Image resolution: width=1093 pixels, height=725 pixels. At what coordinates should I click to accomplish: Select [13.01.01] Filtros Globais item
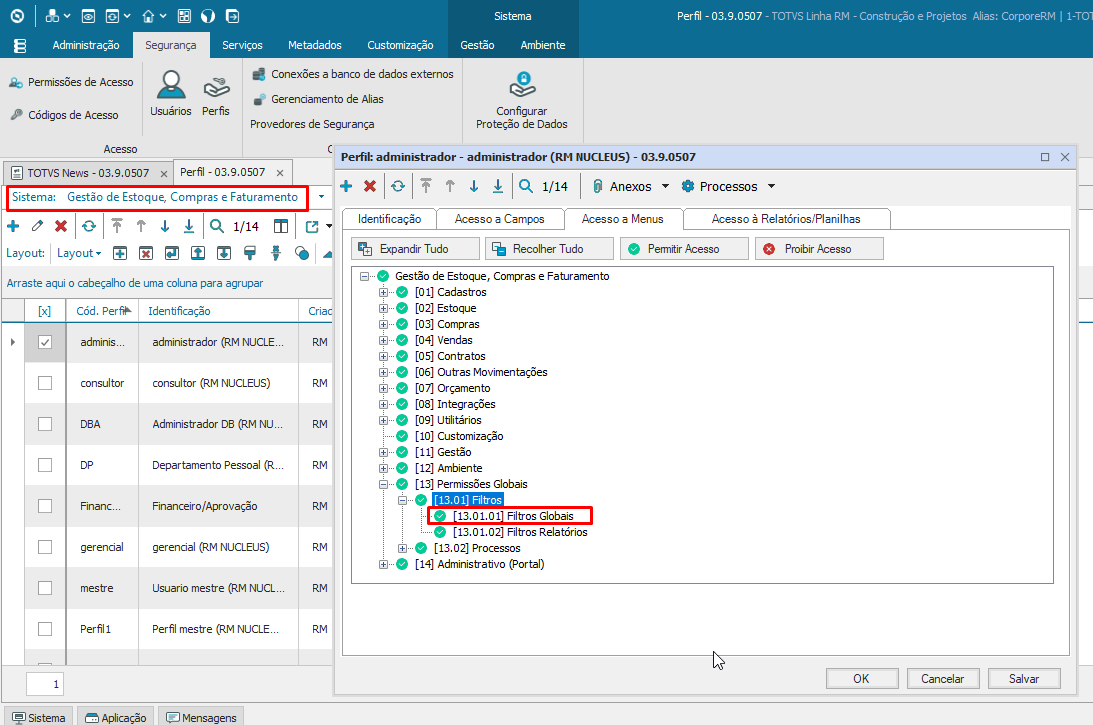coord(513,516)
